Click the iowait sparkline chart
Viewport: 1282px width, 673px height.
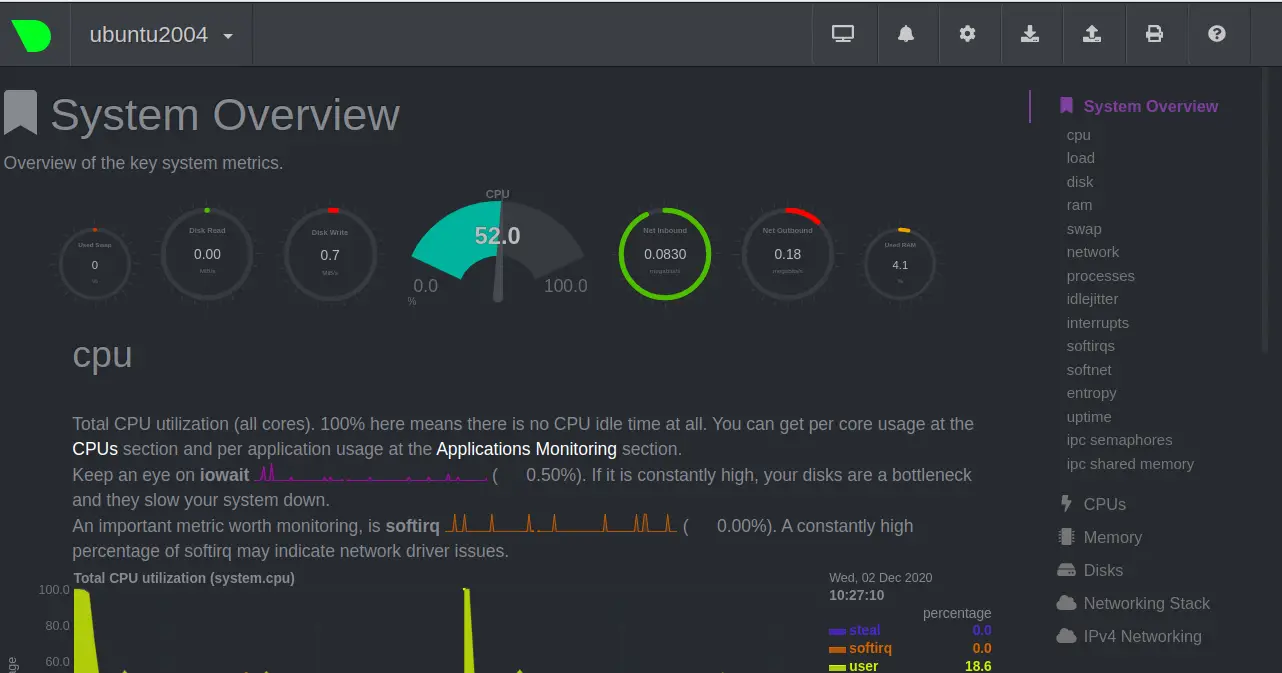tap(371, 474)
